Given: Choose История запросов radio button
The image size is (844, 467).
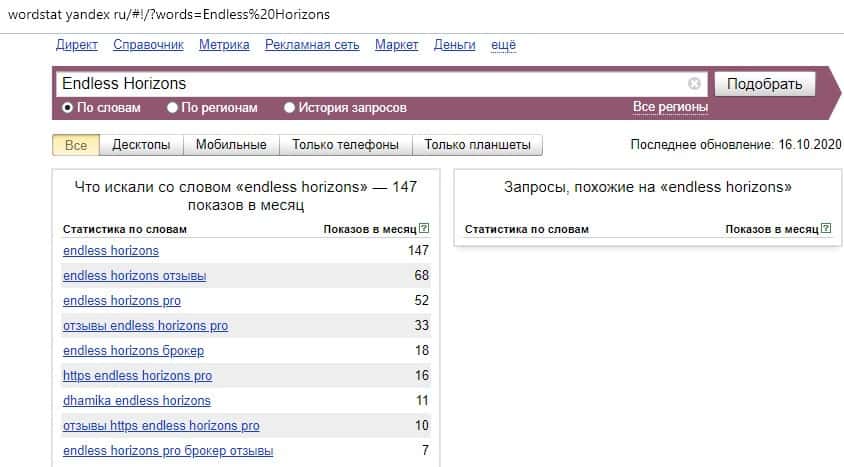Looking at the screenshot, I should pyautogui.click(x=290, y=108).
